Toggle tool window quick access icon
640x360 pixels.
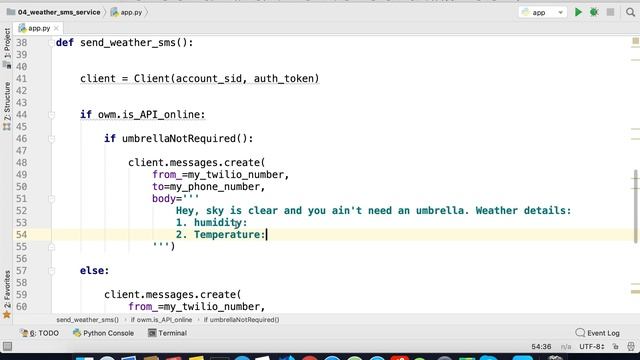pyautogui.click(x=7, y=347)
